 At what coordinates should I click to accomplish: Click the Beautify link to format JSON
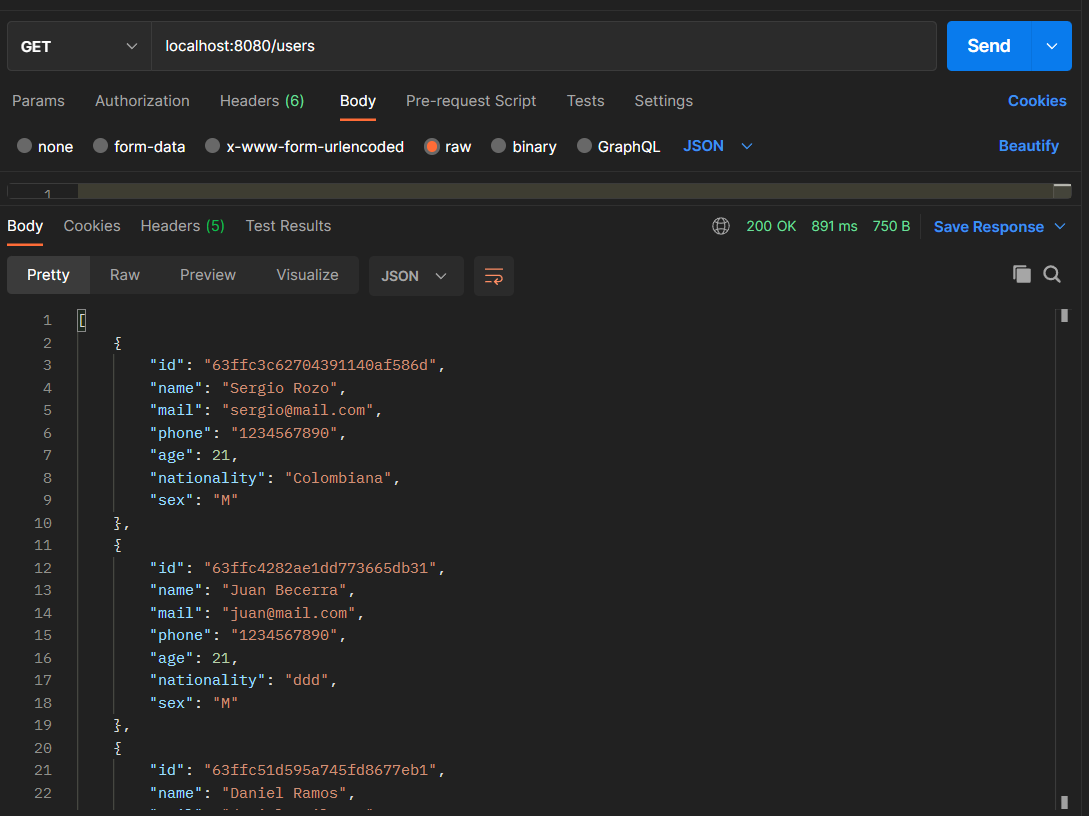1028,146
